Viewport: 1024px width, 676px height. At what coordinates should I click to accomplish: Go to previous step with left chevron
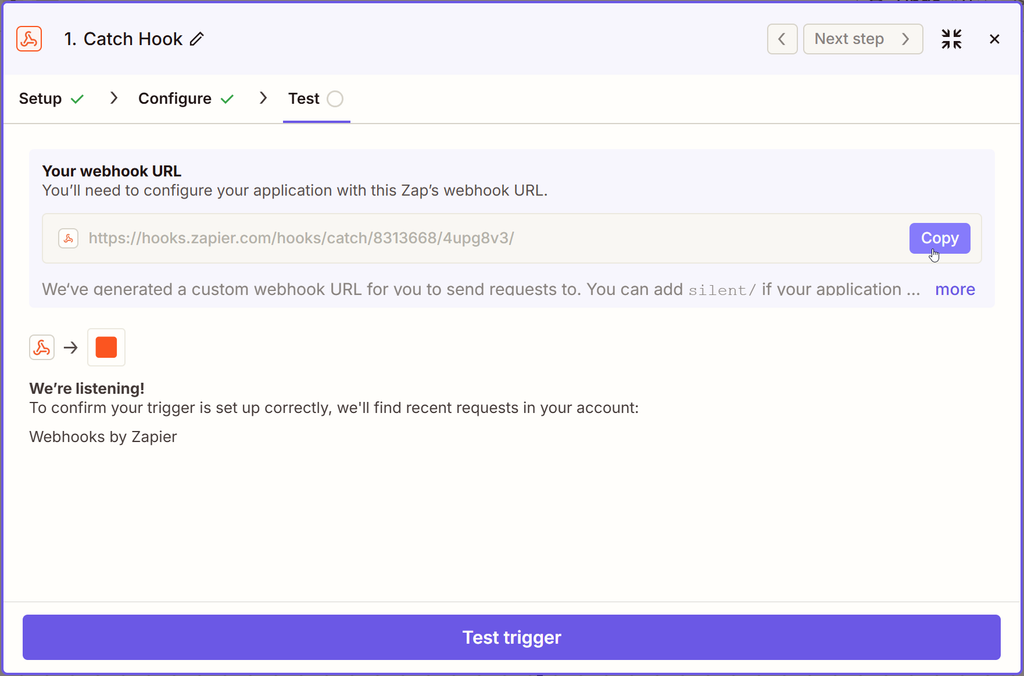click(x=782, y=39)
